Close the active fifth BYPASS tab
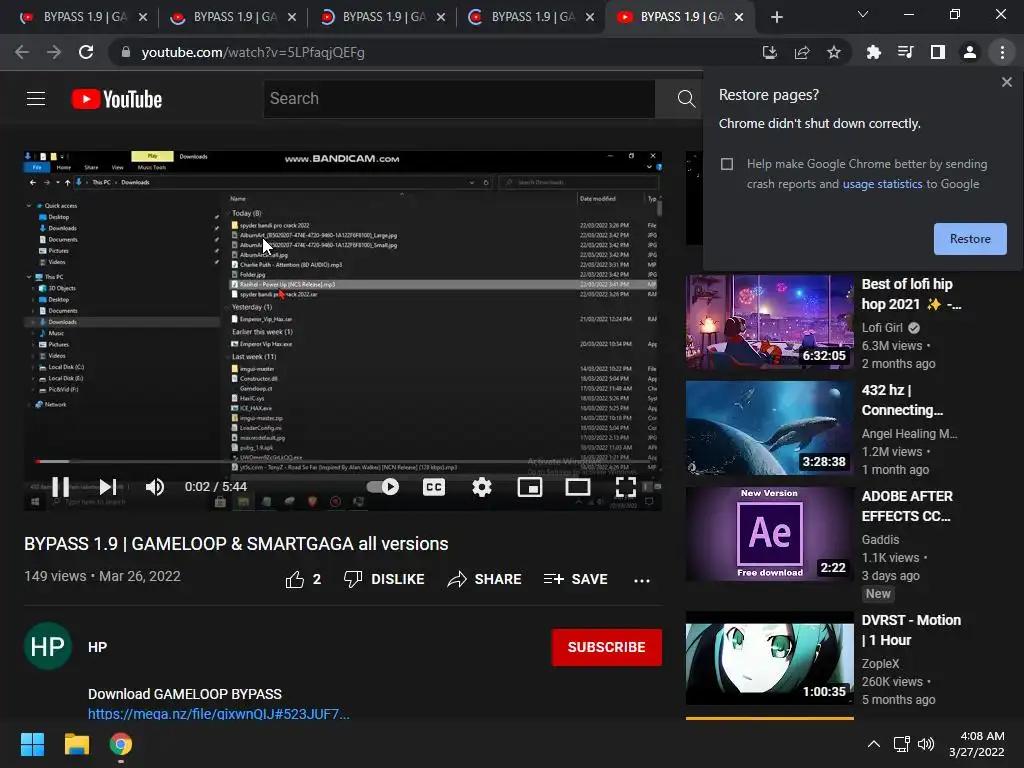The width and height of the screenshot is (1024, 768). pyautogui.click(x=739, y=17)
